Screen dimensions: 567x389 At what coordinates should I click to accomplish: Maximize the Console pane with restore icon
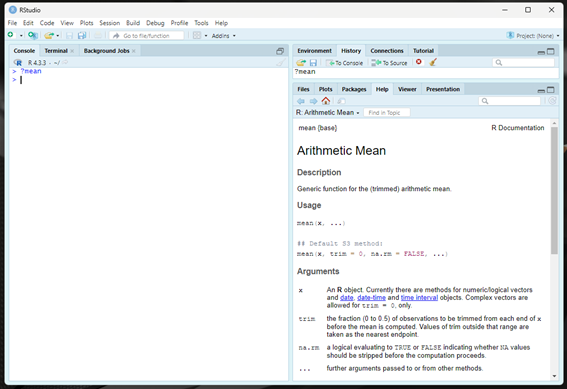click(280, 51)
